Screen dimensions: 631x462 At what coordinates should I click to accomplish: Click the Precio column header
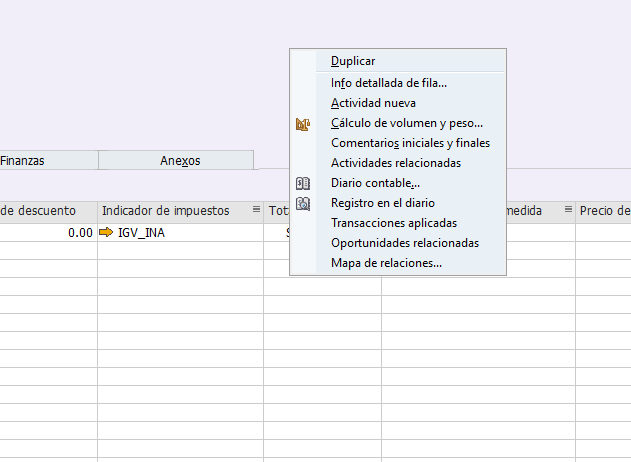click(x=603, y=210)
